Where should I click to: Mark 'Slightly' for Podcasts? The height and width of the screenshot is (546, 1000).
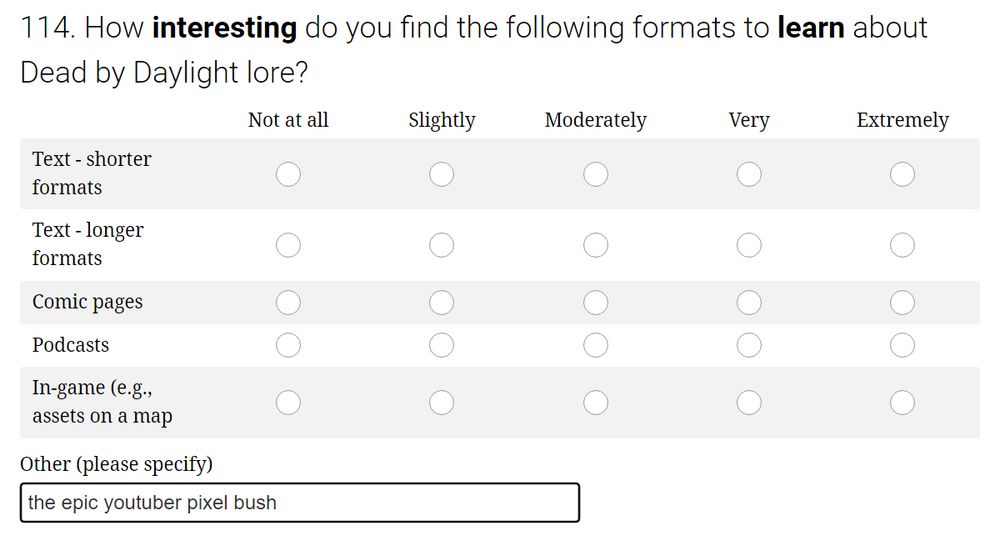click(441, 345)
